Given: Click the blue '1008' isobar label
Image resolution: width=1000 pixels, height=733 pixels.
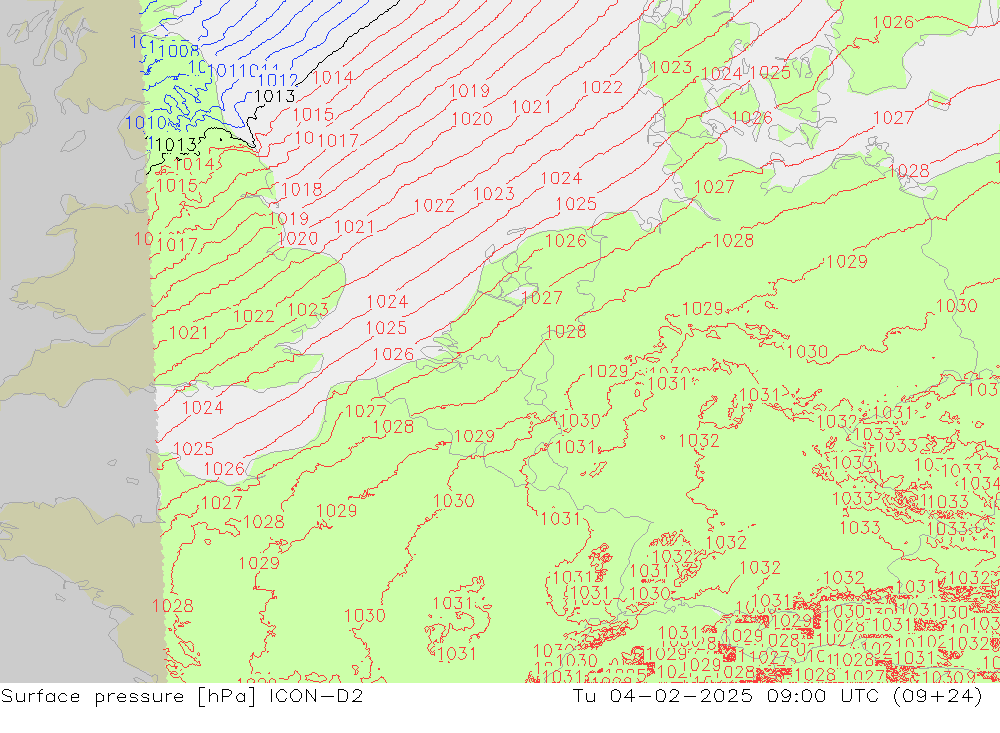Looking at the screenshot, I should [x=179, y=51].
